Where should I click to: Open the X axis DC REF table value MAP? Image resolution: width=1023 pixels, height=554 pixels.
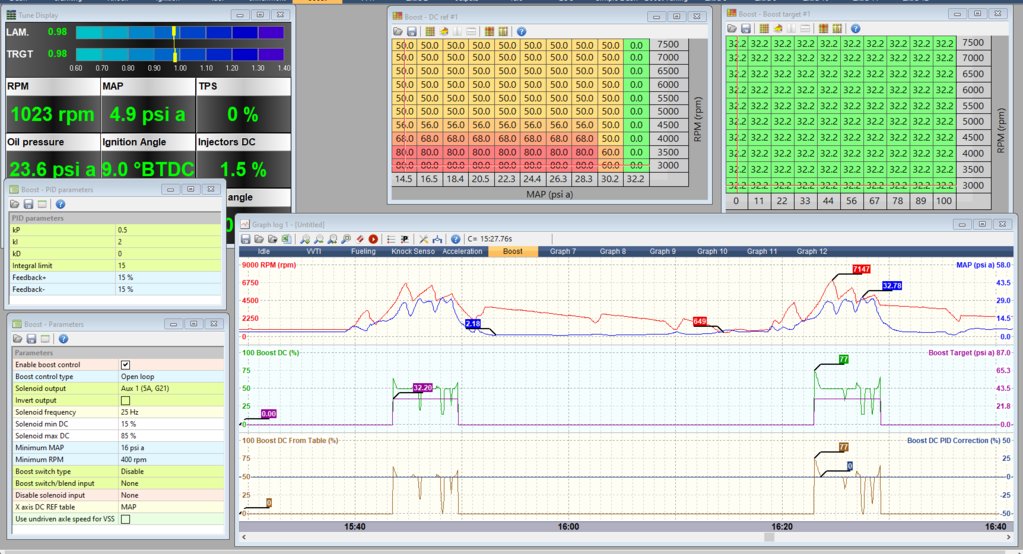[171, 507]
